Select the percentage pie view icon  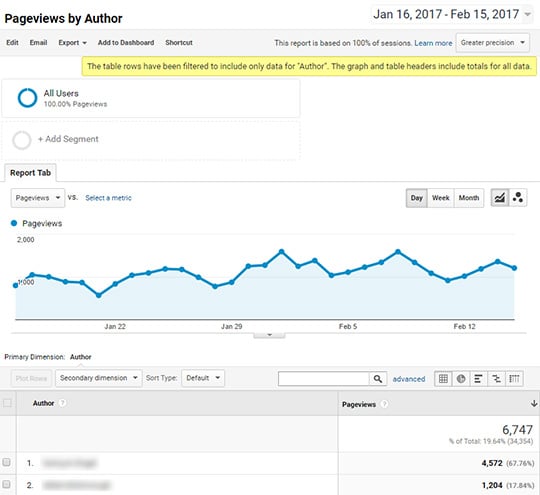pos(461,379)
